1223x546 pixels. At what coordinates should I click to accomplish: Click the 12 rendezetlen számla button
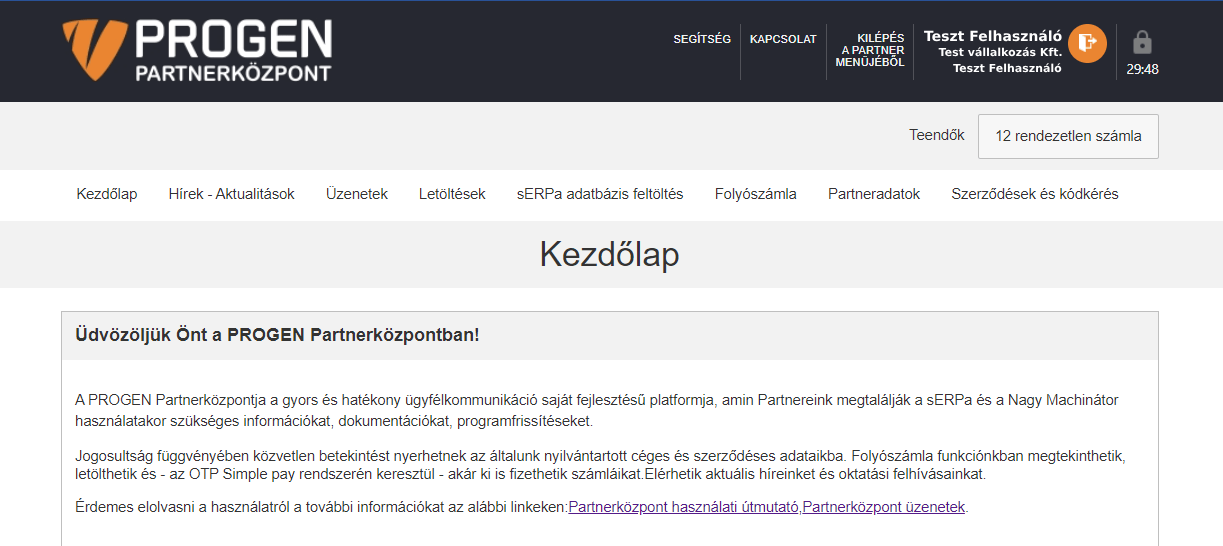[x=1068, y=136]
